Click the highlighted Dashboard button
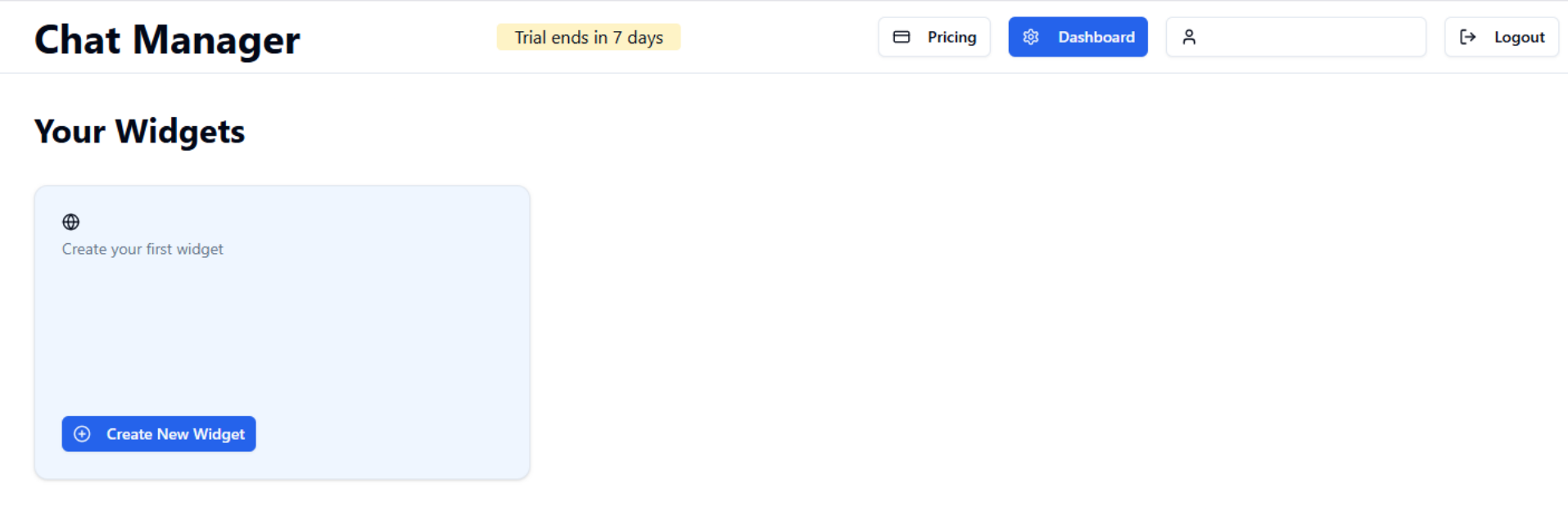 1078,37
